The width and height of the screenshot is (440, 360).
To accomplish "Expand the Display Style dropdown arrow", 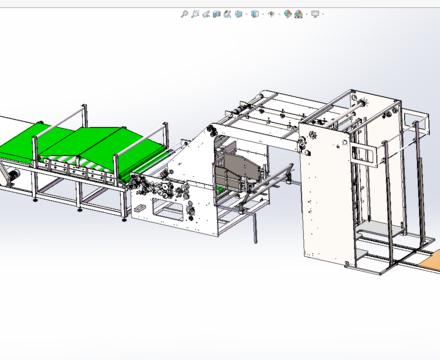I will (263, 14).
